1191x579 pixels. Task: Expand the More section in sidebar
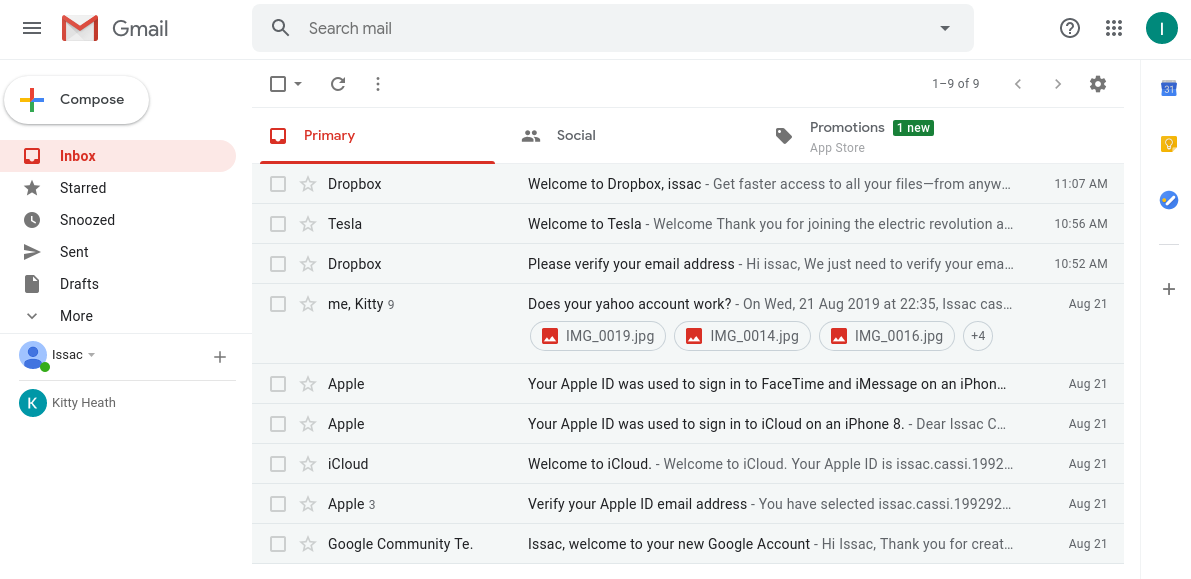point(76,316)
